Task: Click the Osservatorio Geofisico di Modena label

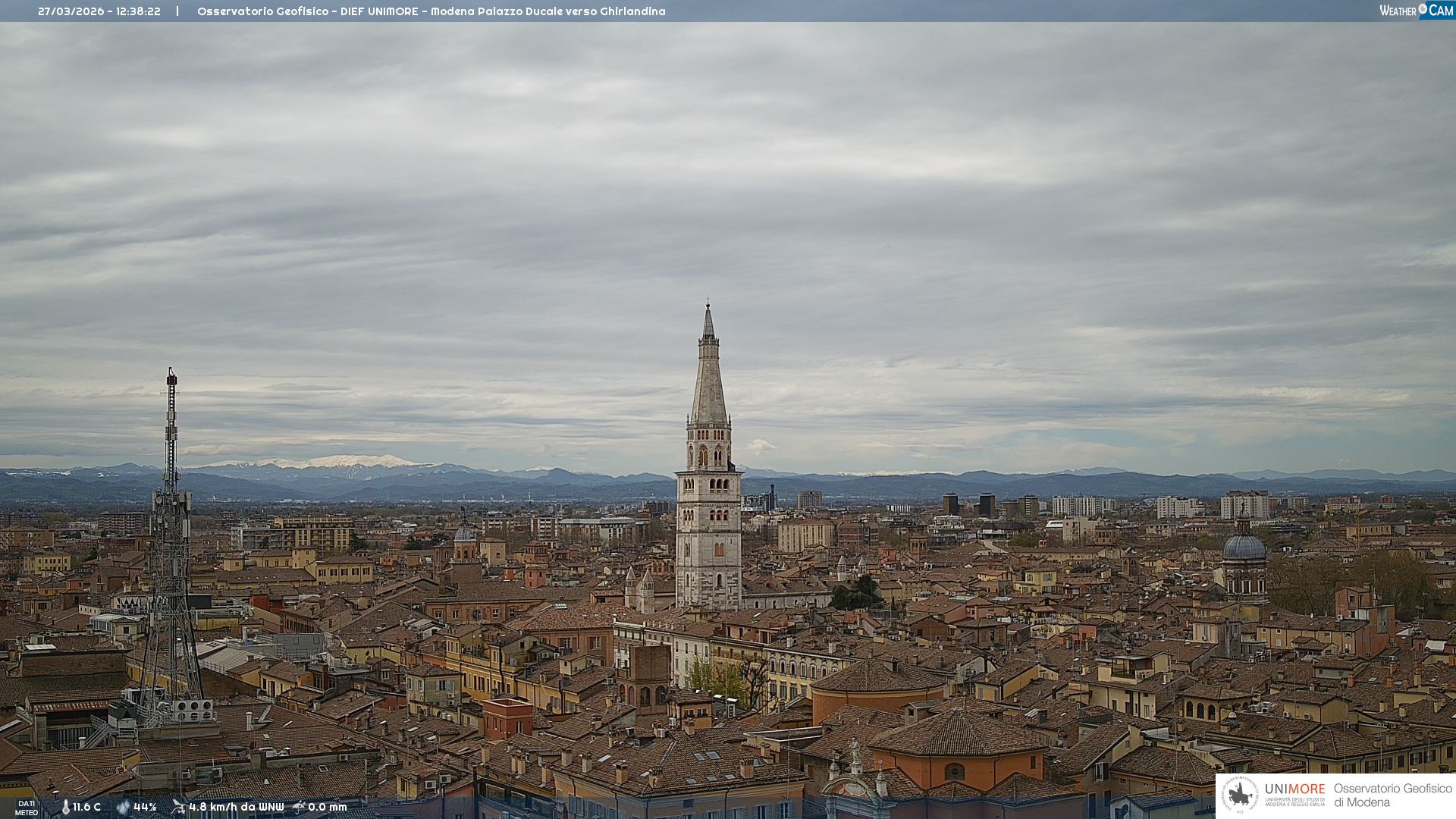Action: pyautogui.click(x=1392, y=795)
